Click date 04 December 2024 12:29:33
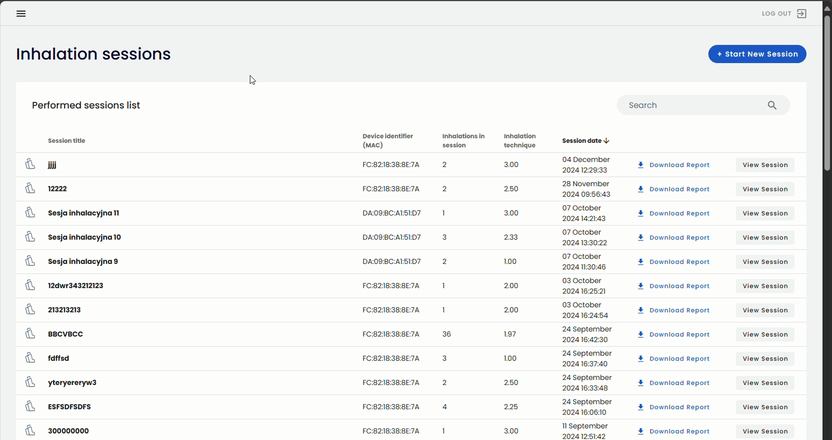 [586, 165]
